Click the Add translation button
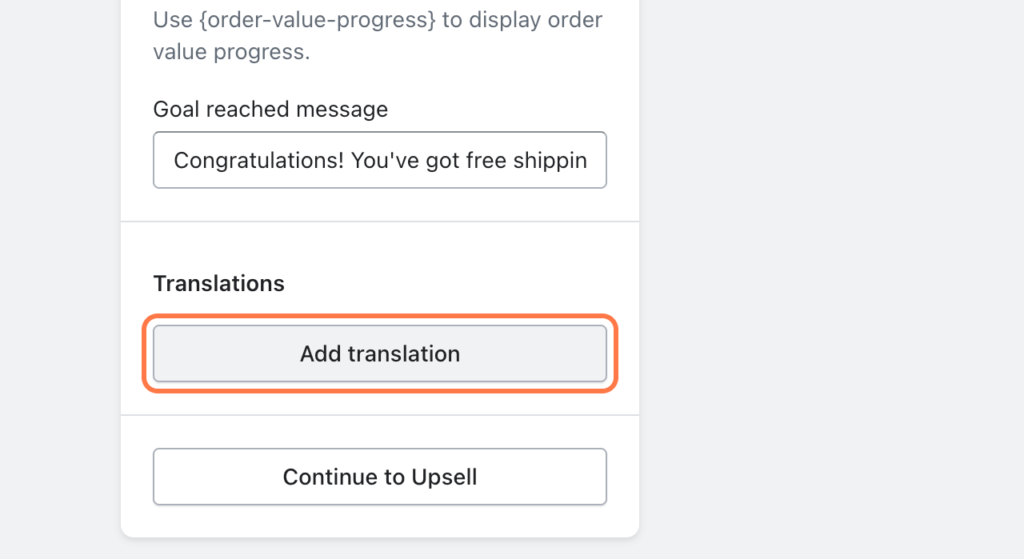1024x559 pixels. click(x=380, y=354)
